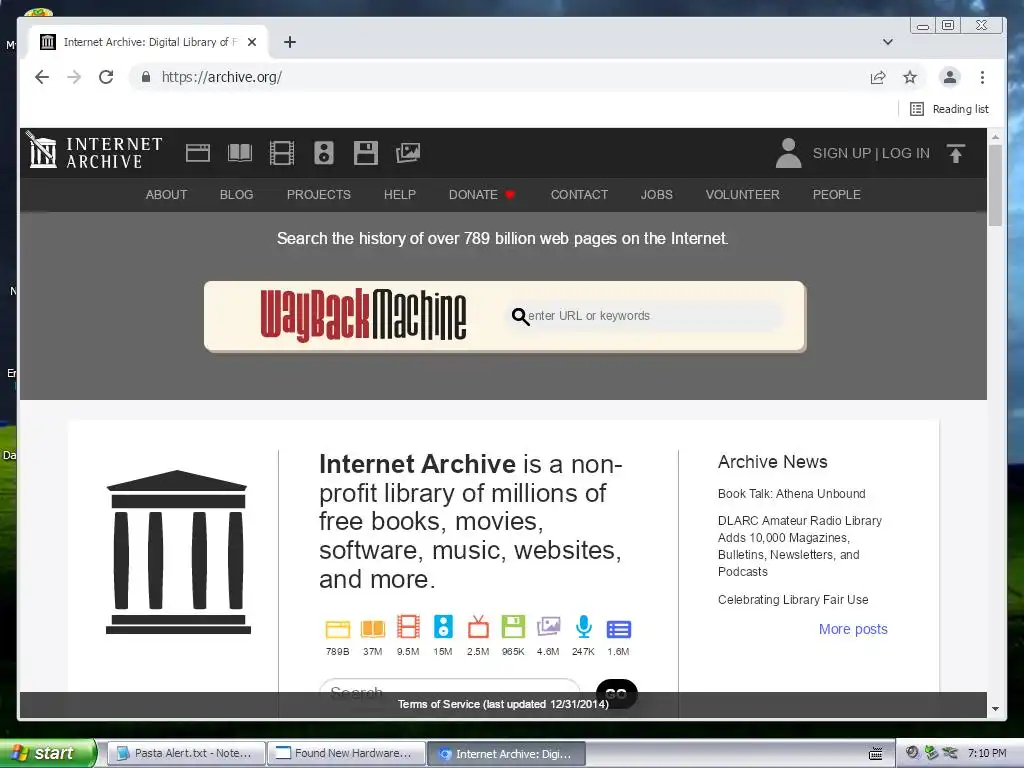This screenshot has height=768, width=1024.
Task: Open the ABOUT menu item
Action: tap(166, 195)
